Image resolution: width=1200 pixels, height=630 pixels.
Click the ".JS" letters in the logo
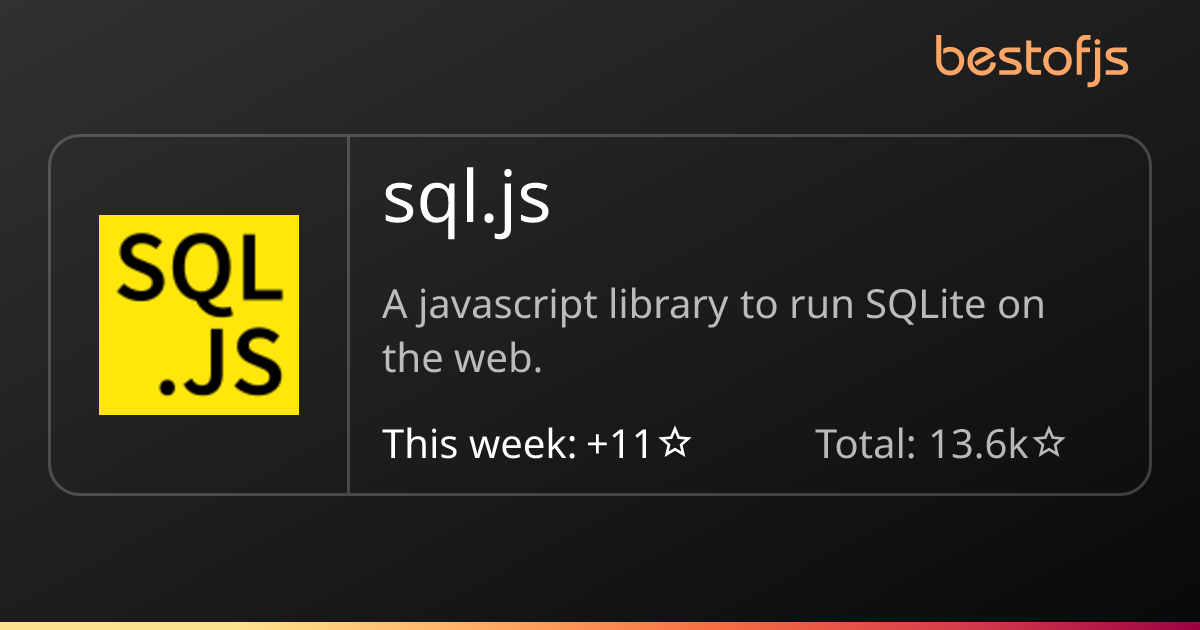220,364
